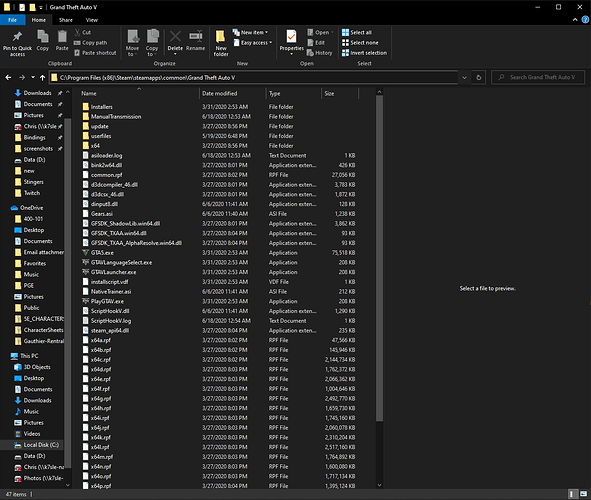Viewport: 591px width, 500px height.
Task: Switch to the Share ribbon tab
Action: tap(66, 20)
